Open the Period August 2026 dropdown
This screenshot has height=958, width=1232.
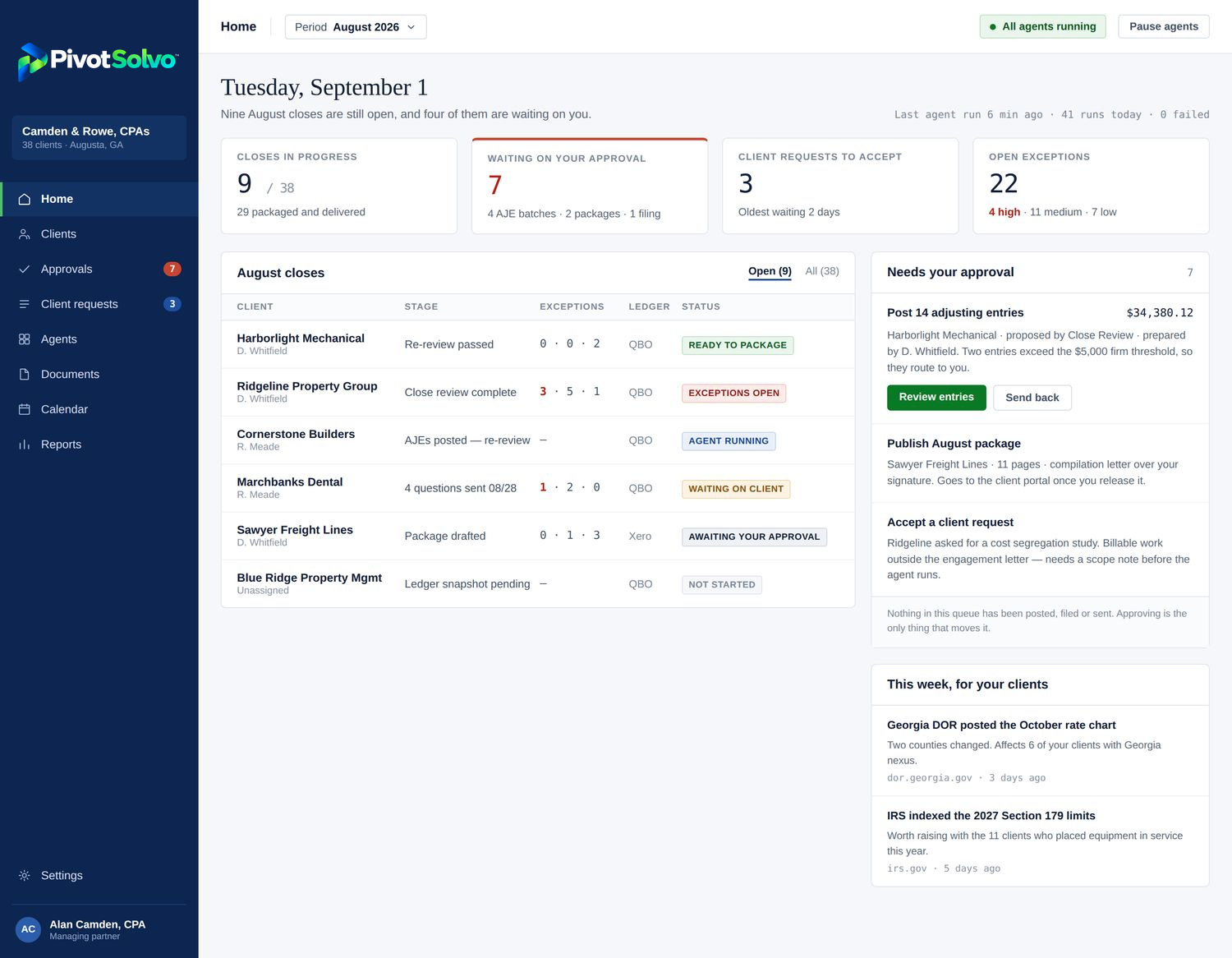(356, 27)
